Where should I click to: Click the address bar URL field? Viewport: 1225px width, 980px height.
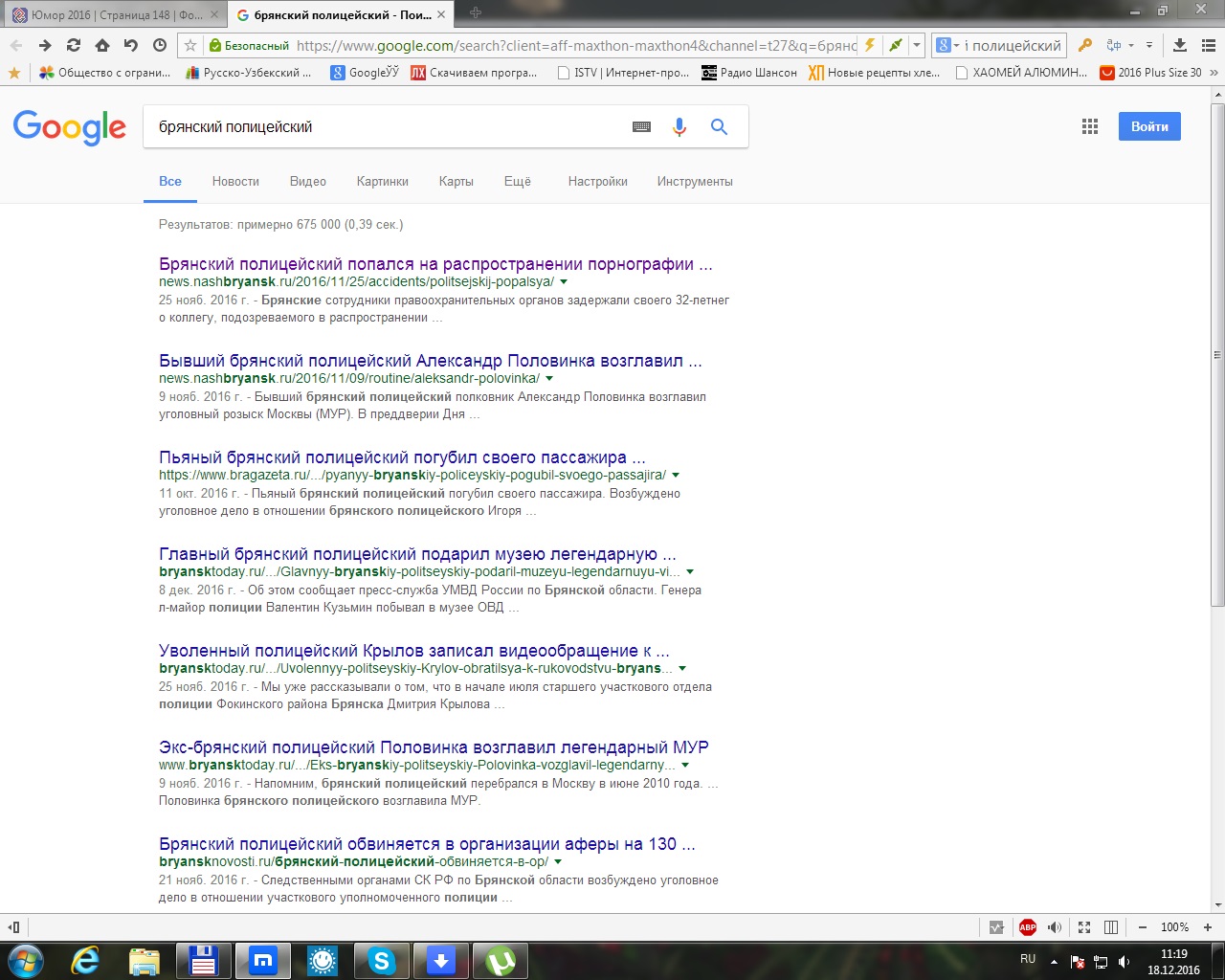(x=576, y=45)
